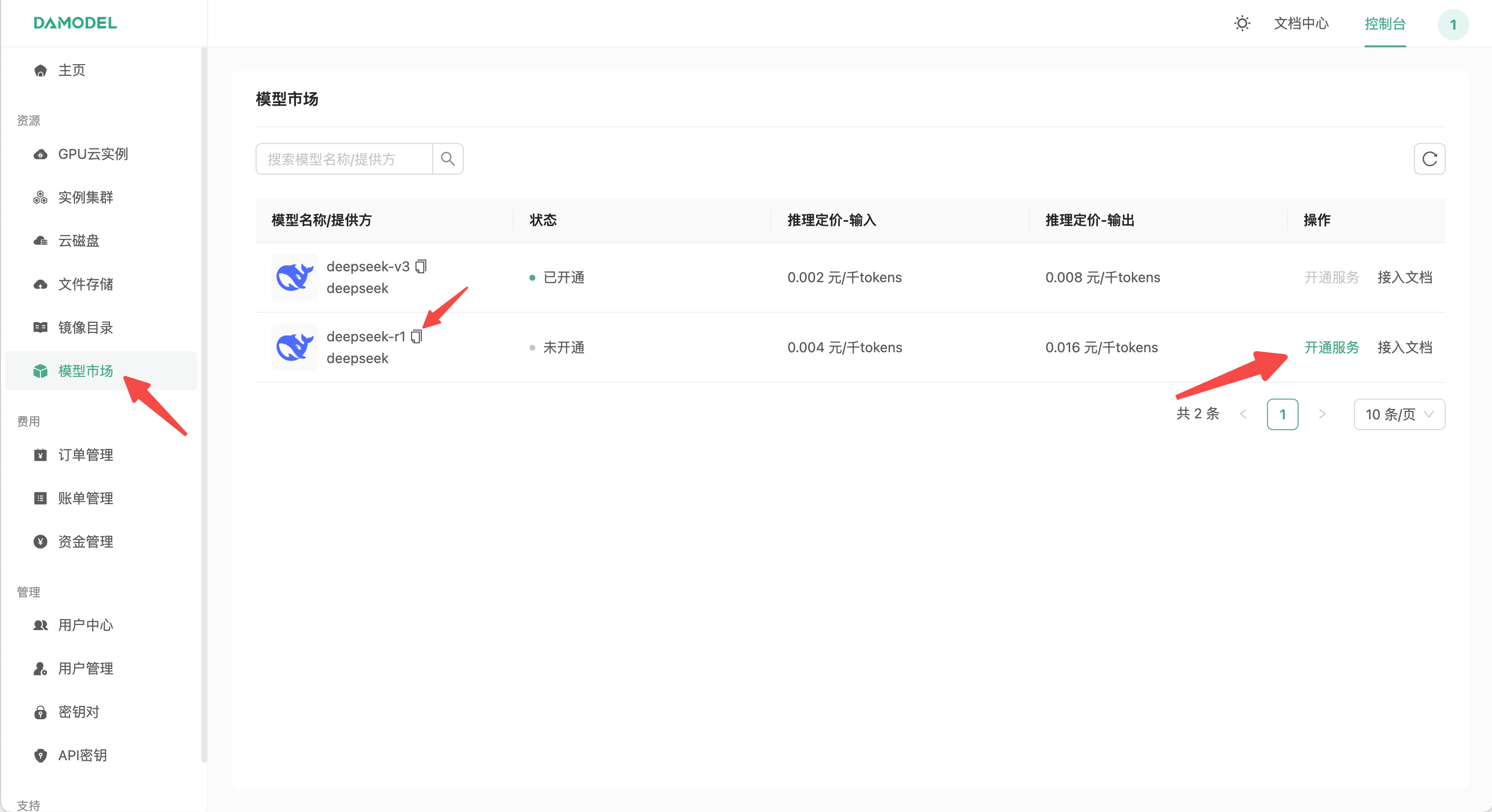Click the 账单管理 bill icon

(x=40, y=499)
